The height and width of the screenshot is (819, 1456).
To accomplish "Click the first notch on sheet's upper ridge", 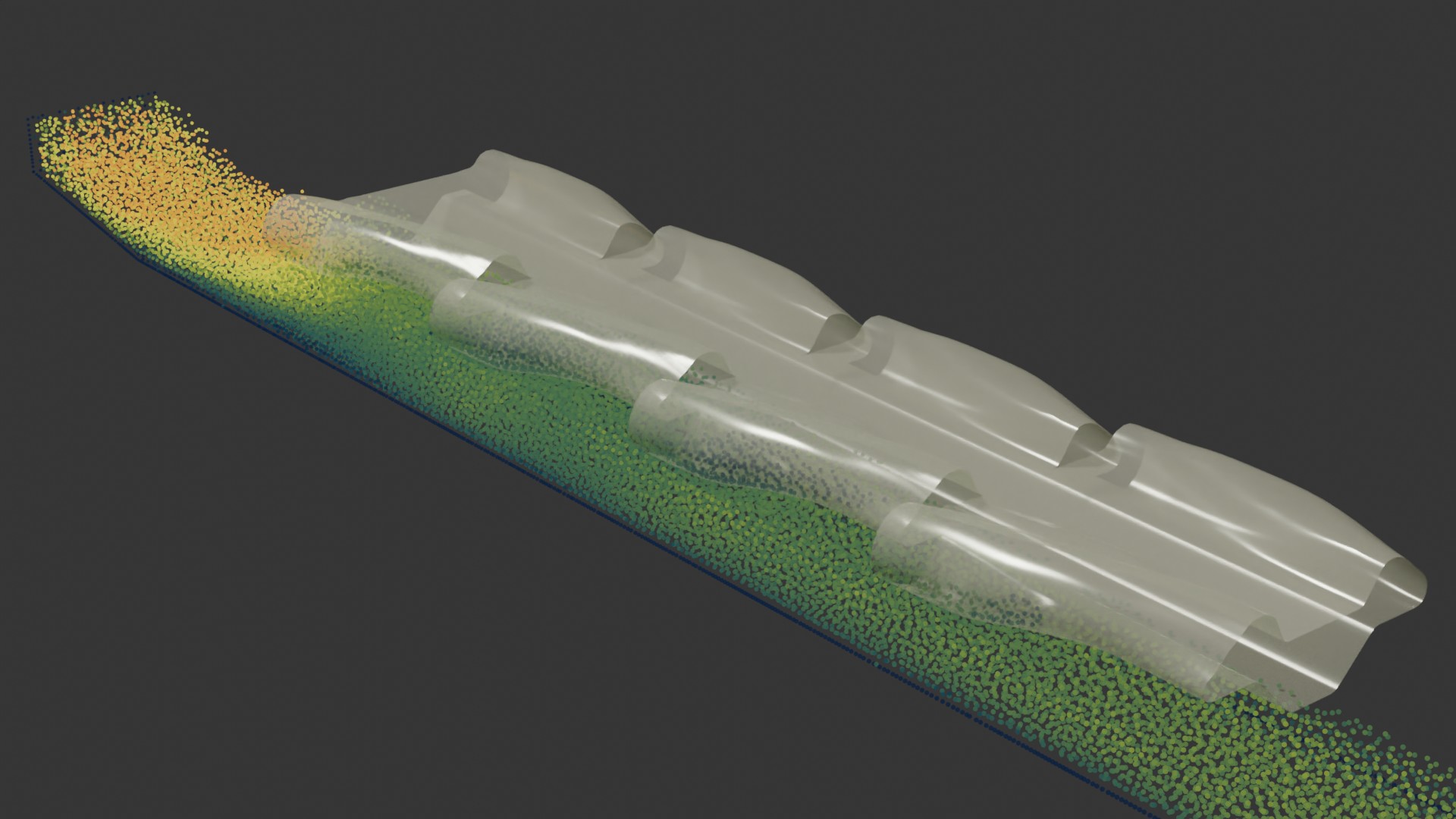I will (x=629, y=241).
